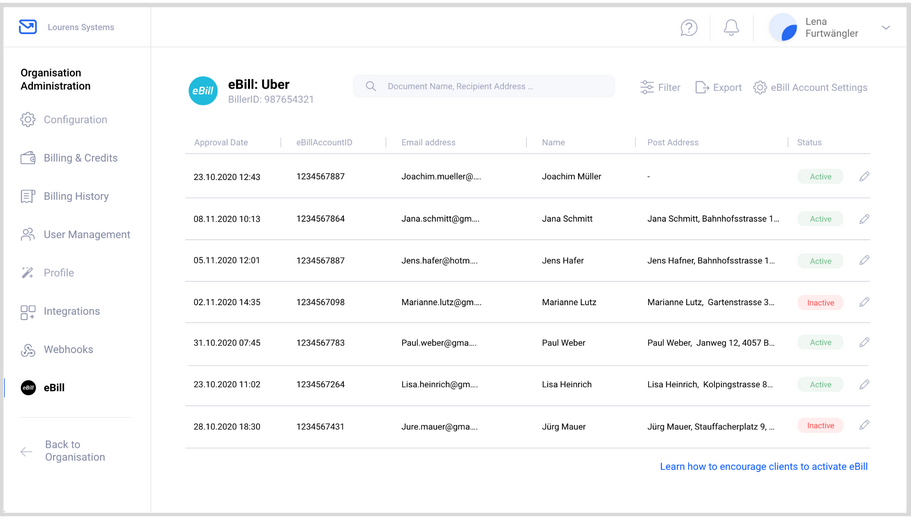Image resolution: width=912 pixels, height=517 pixels.
Task: Expand the user account dropdown chevron
Action: 885,27
